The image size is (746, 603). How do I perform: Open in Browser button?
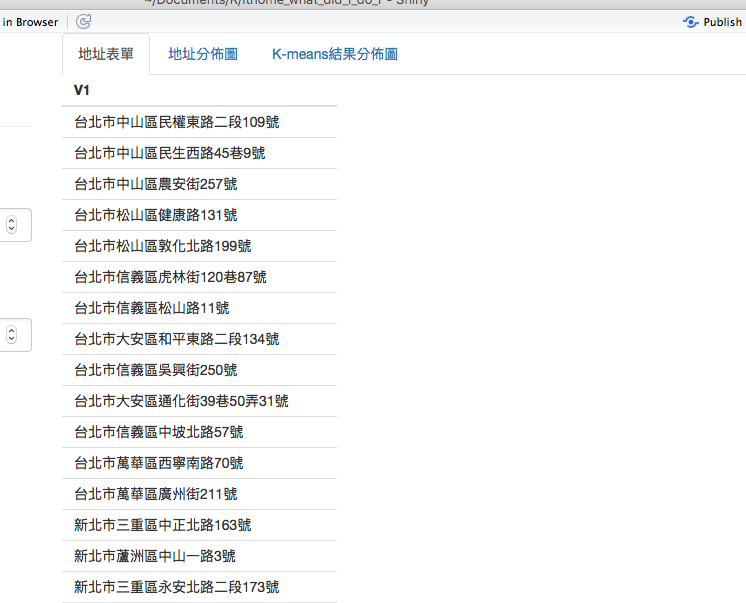tap(30, 22)
